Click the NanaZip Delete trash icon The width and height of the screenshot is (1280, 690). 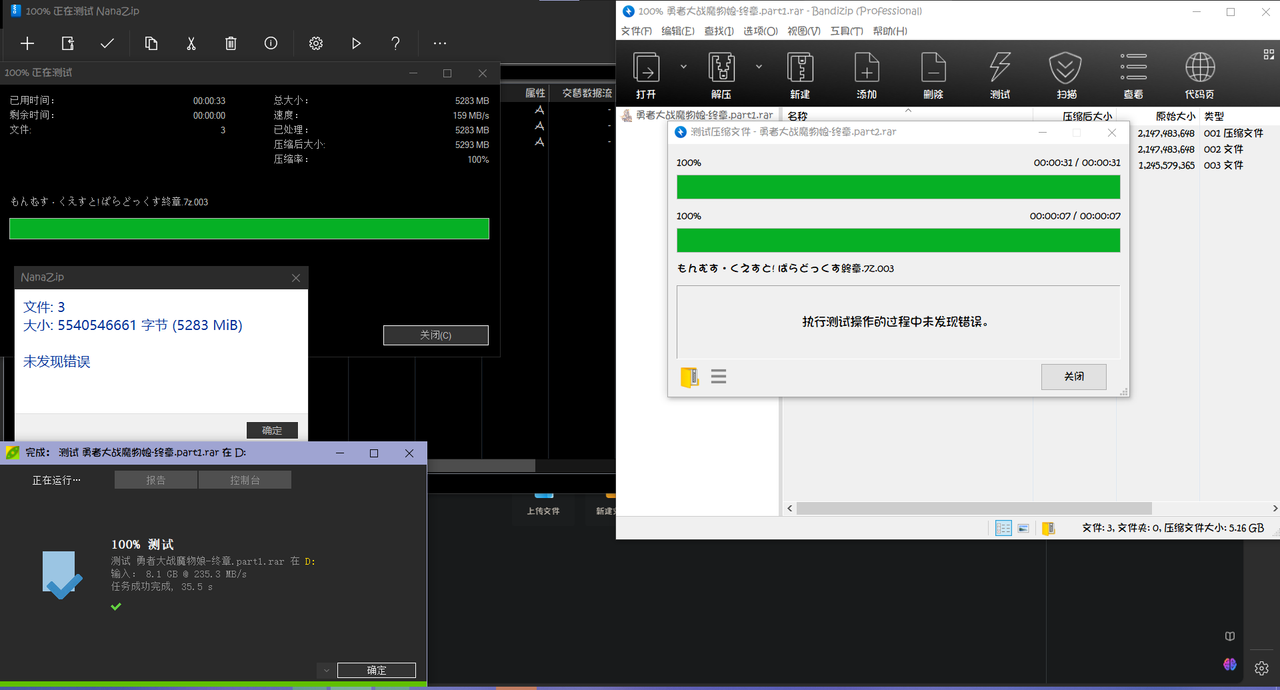point(231,44)
